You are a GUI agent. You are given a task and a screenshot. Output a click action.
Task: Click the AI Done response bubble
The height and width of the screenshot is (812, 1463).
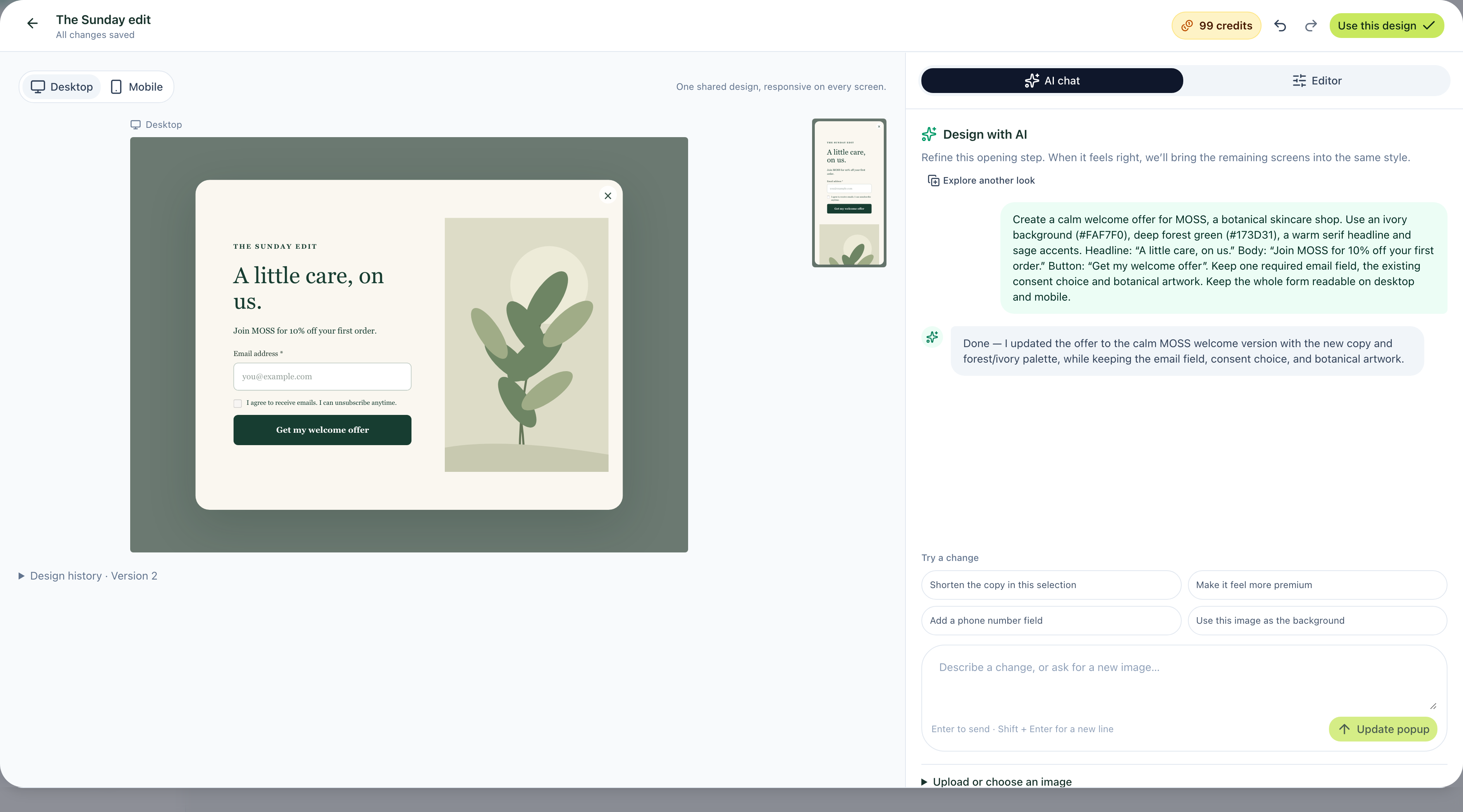click(1187, 351)
